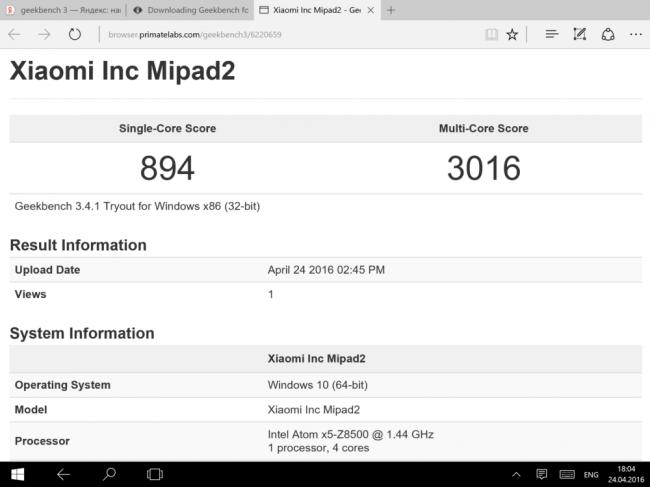The height and width of the screenshot is (487, 650).
Task: Open the taskbar search magnifier
Action: coord(109,474)
